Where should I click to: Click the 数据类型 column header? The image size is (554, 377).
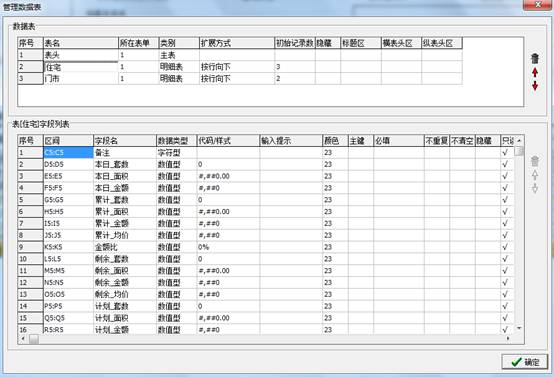[176, 141]
